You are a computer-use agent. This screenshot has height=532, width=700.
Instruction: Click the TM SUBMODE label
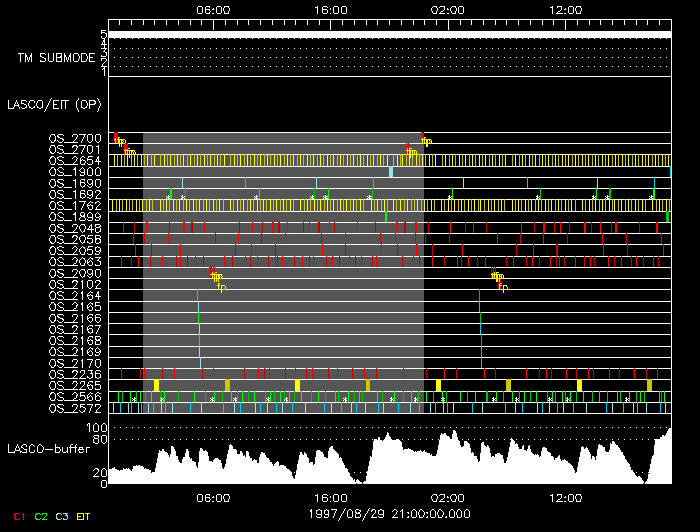[56, 58]
